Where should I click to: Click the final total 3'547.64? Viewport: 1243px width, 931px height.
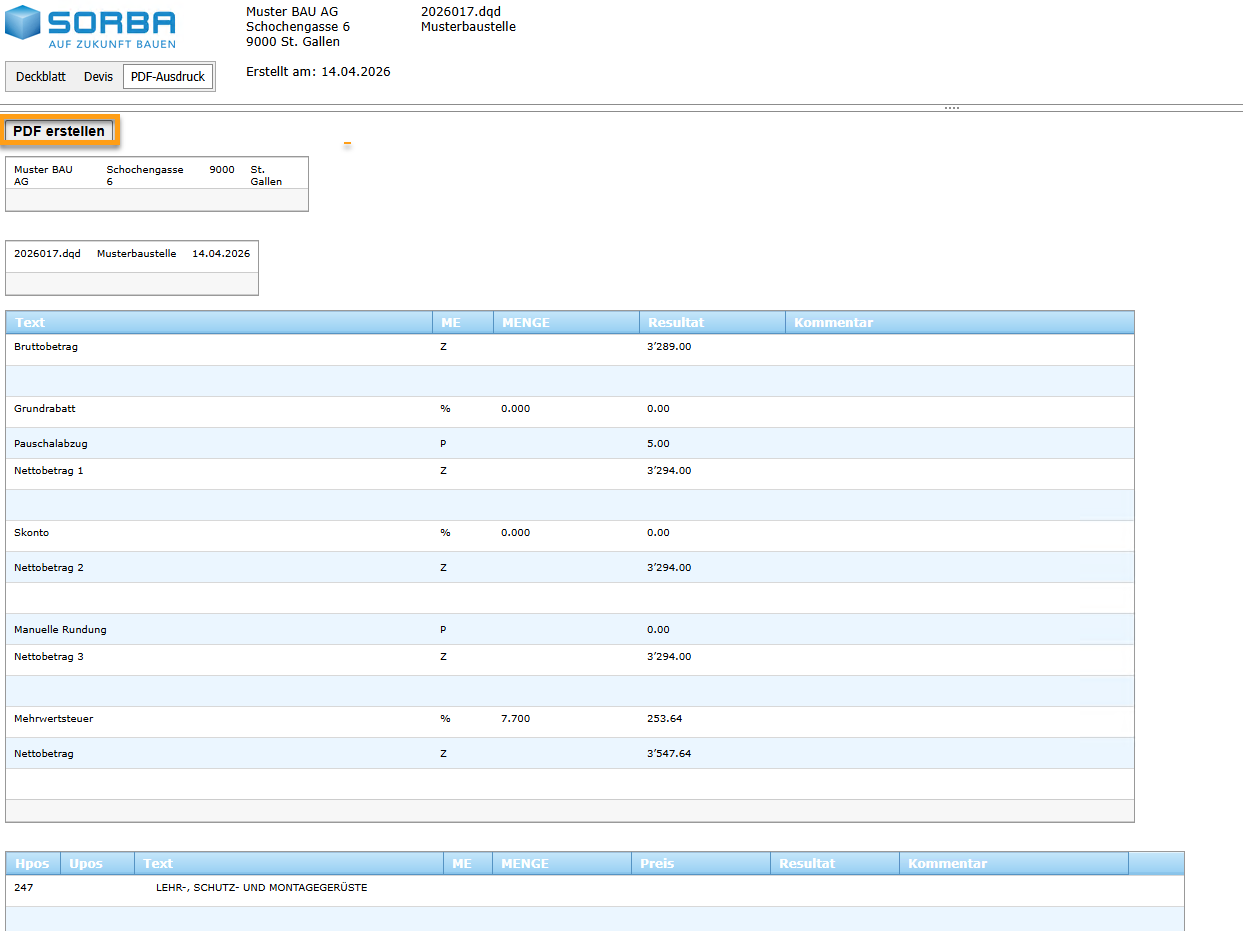669,754
